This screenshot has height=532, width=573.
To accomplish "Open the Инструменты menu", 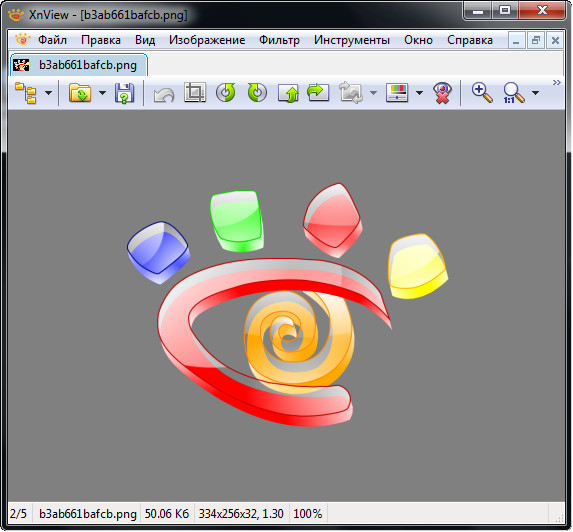I will click(352, 40).
